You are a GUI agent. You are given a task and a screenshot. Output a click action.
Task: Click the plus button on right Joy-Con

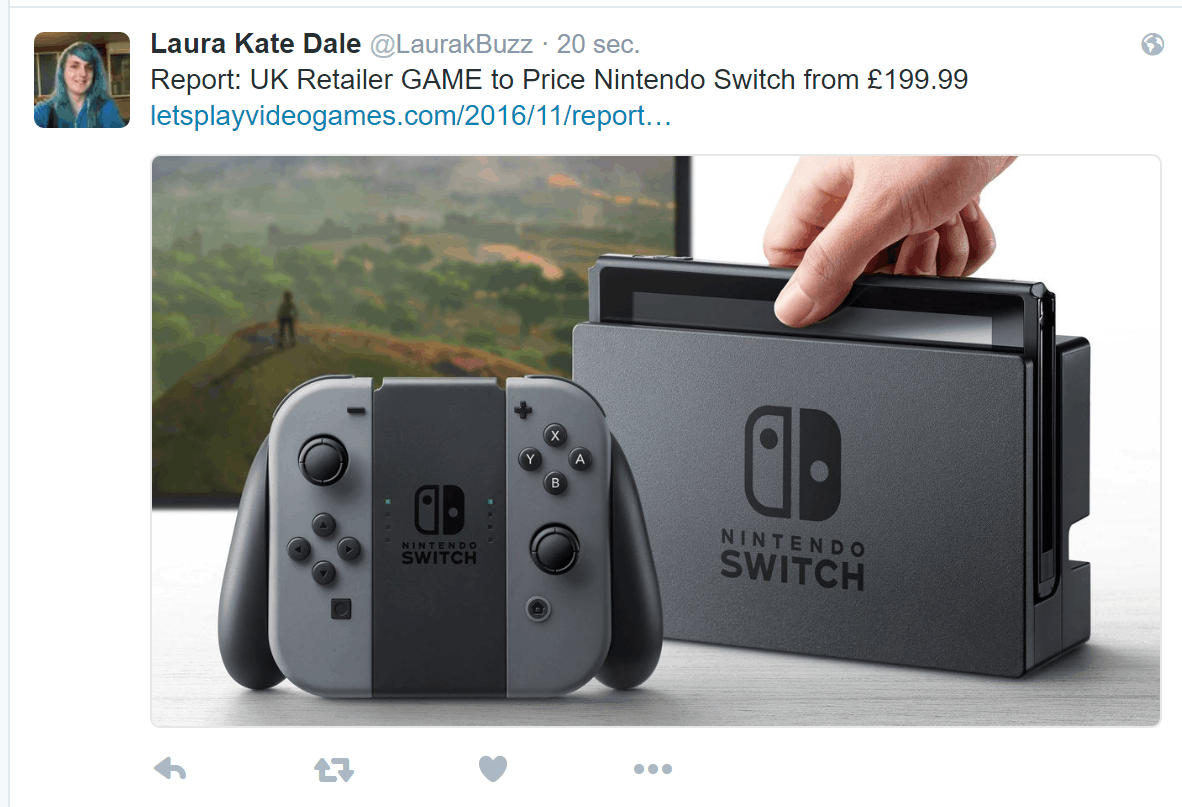(522, 410)
